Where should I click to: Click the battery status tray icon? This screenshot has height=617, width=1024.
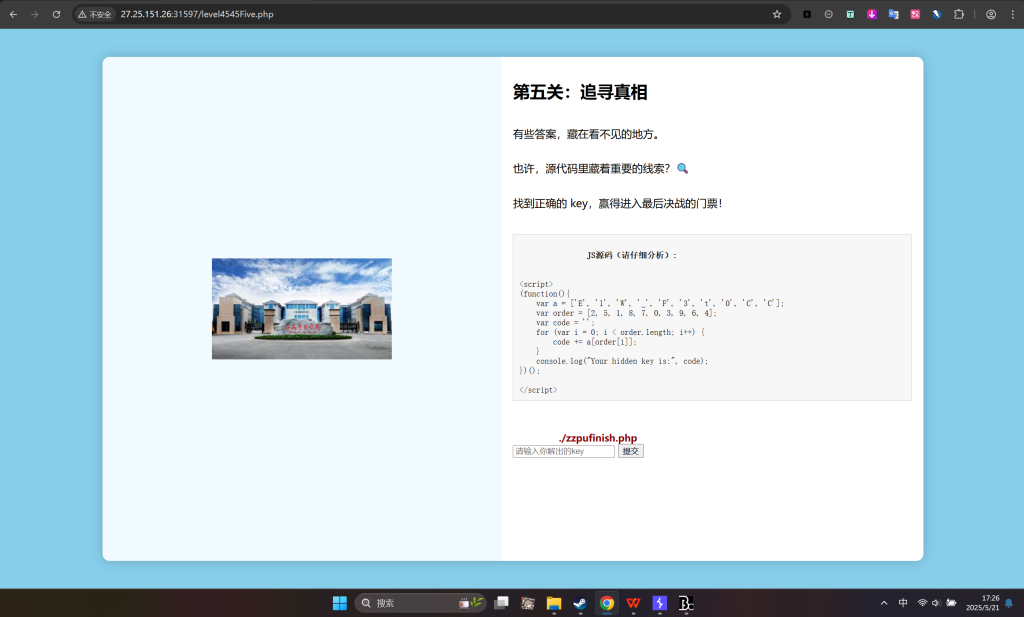click(952, 603)
